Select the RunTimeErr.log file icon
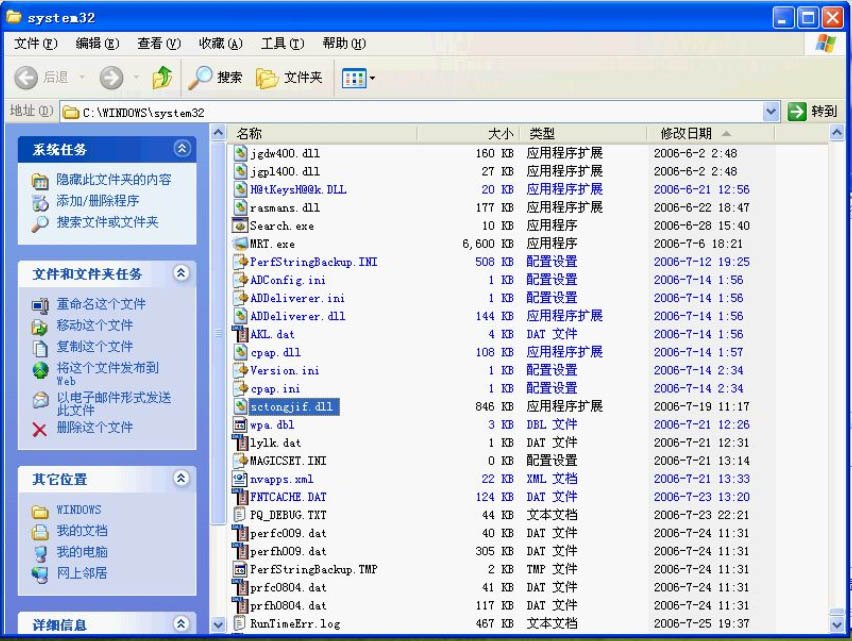The height and width of the screenshot is (641, 852). click(240, 623)
